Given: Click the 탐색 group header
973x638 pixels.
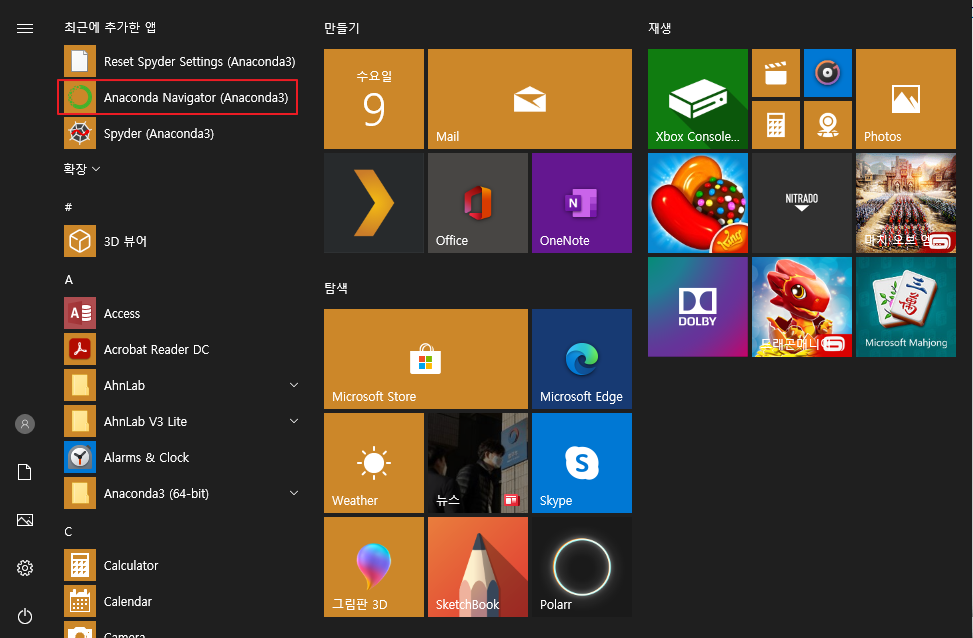Looking at the screenshot, I should [x=336, y=288].
